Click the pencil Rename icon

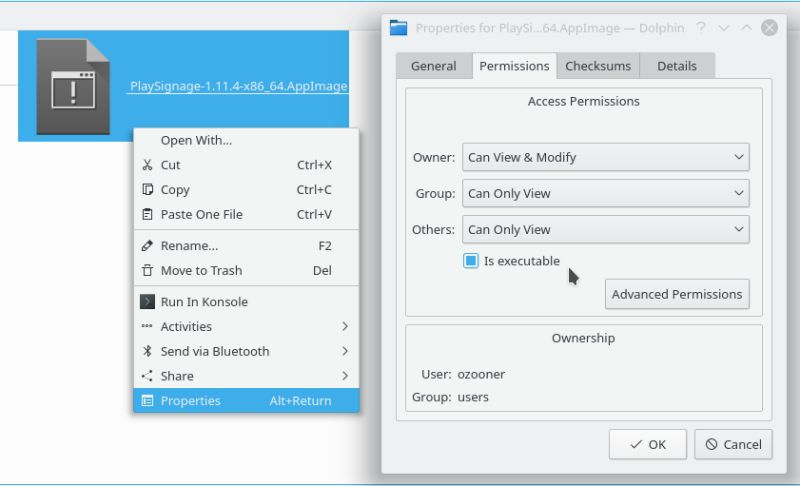point(147,246)
